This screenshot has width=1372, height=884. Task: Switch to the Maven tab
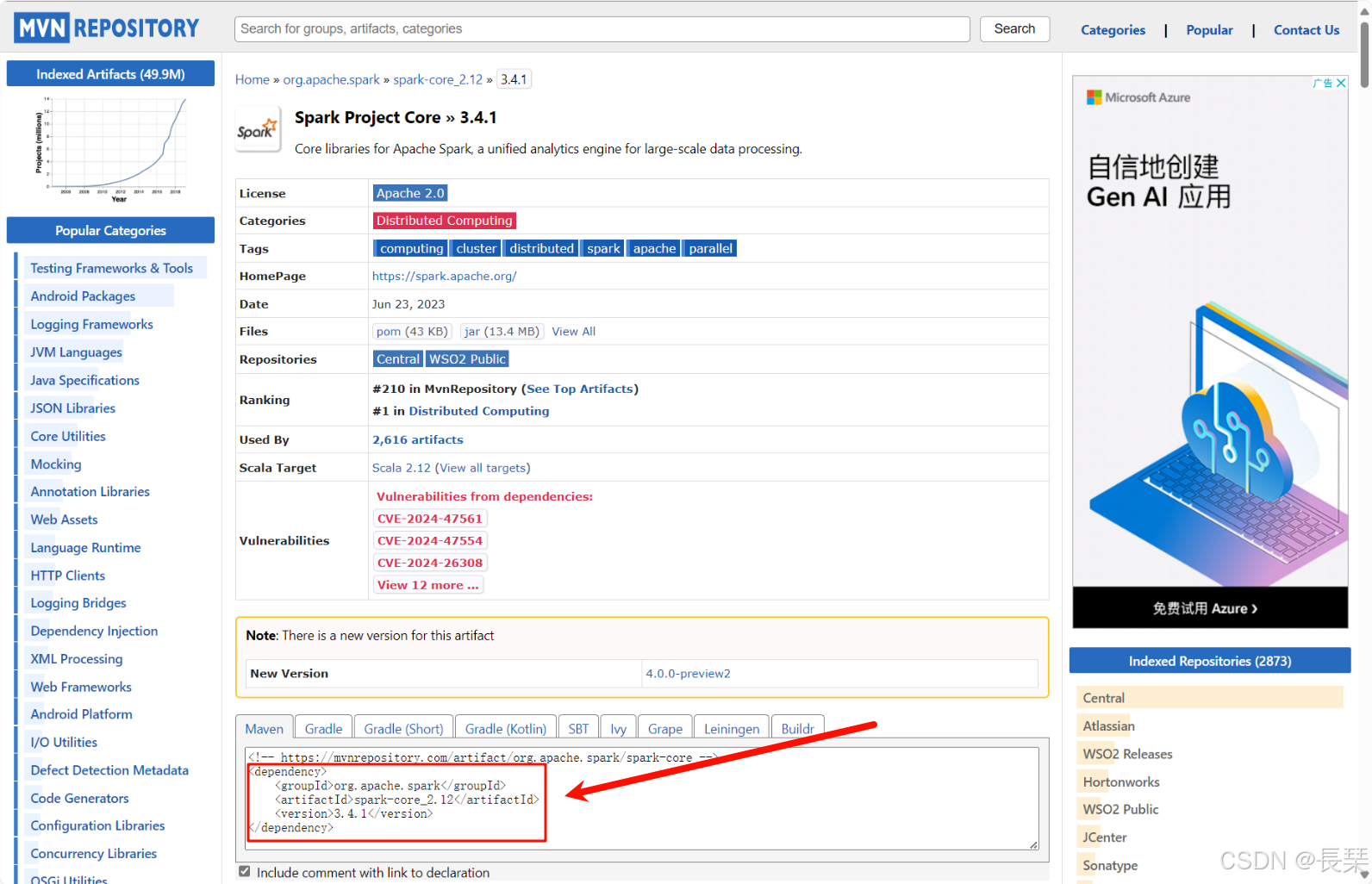[264, 728]
